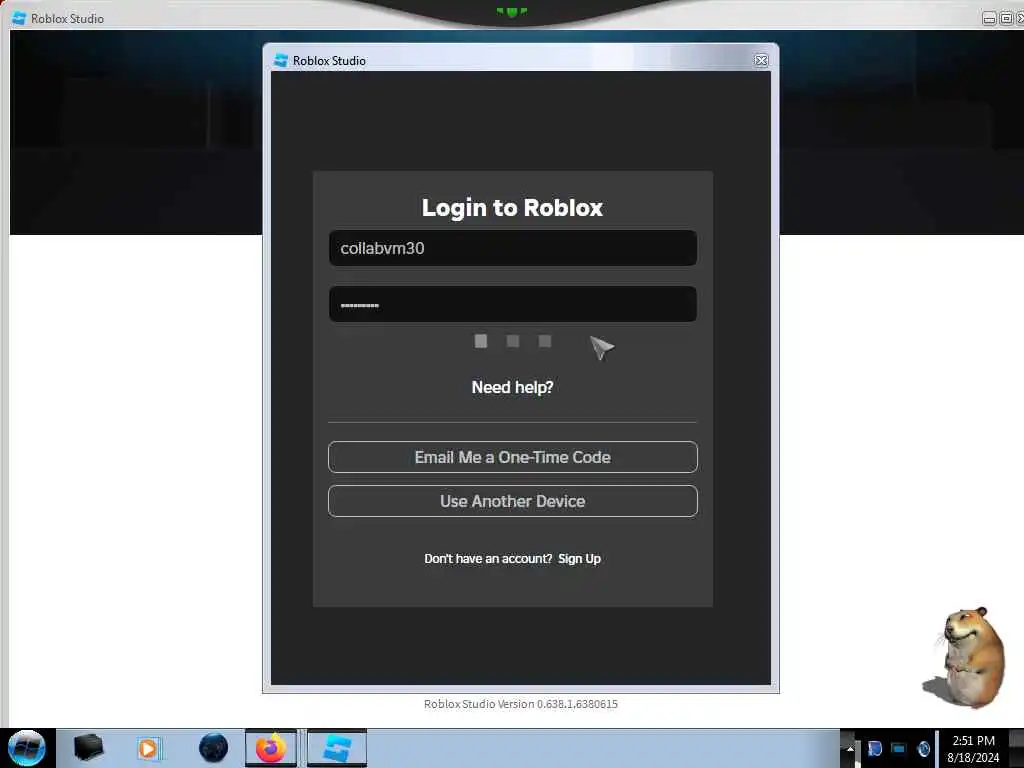Open the Windows Start menu orb

tap(27, 748)
